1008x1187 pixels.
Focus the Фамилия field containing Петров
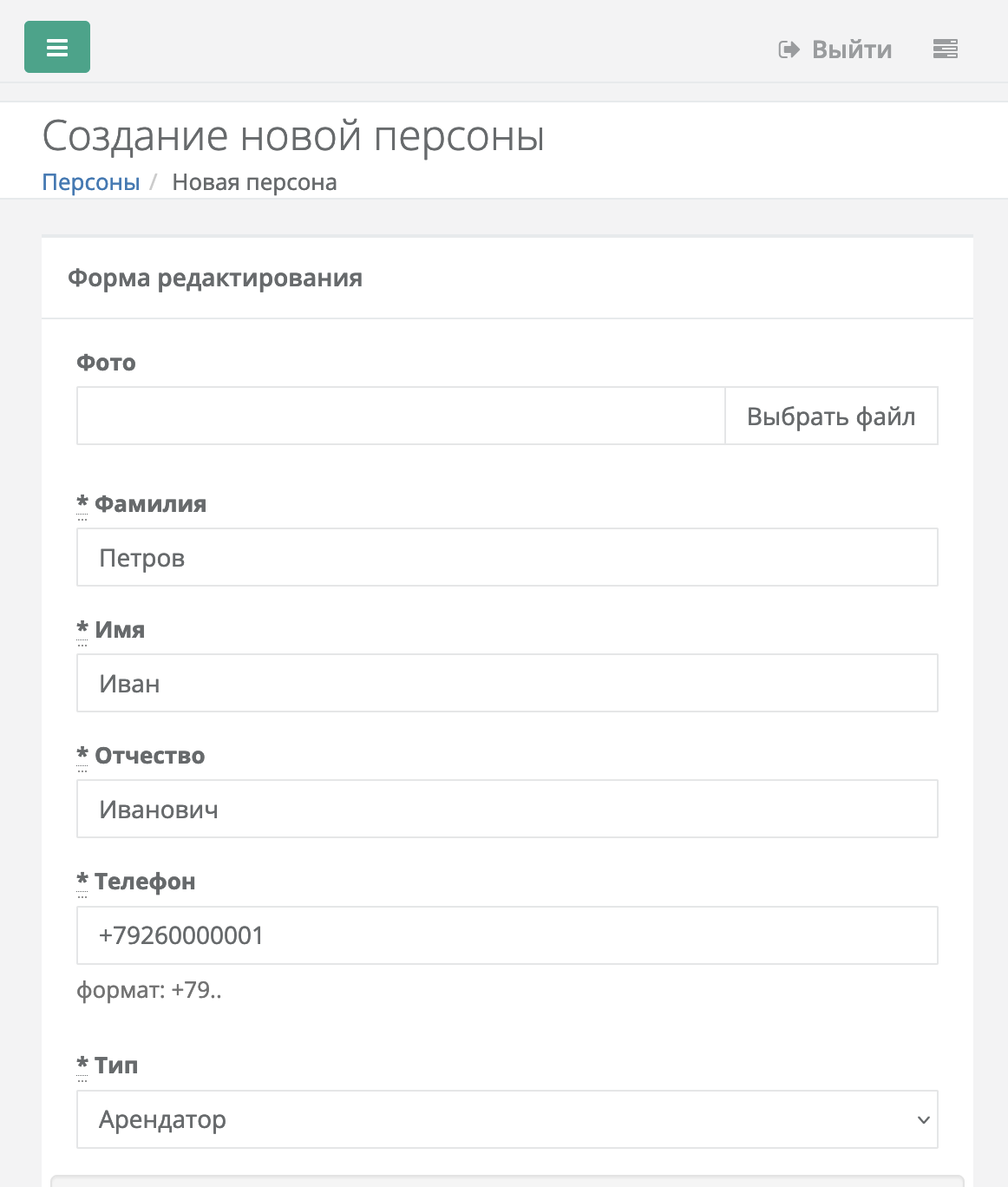click(x=507, y=557)
